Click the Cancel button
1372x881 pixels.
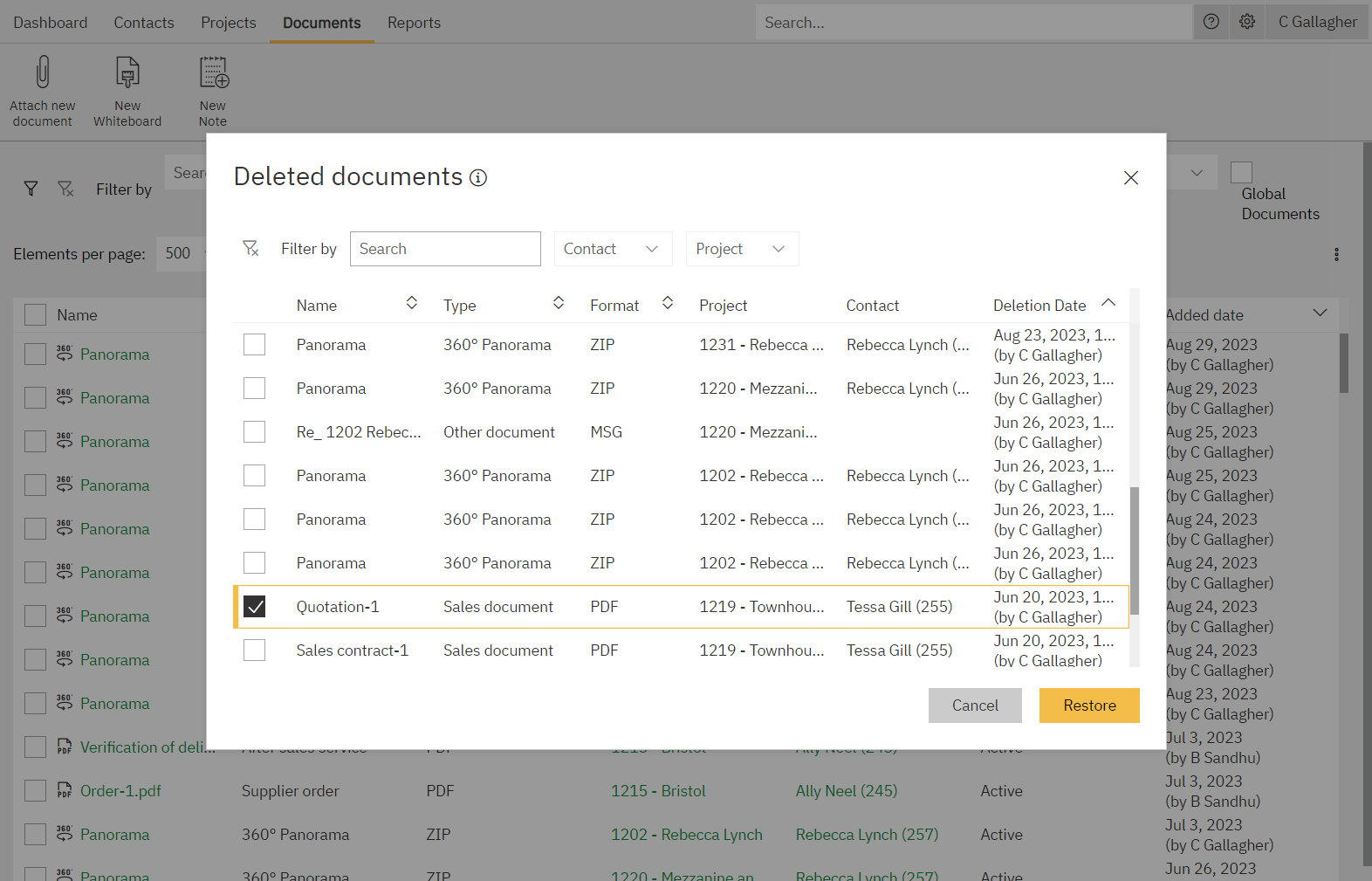coord(974,705)
